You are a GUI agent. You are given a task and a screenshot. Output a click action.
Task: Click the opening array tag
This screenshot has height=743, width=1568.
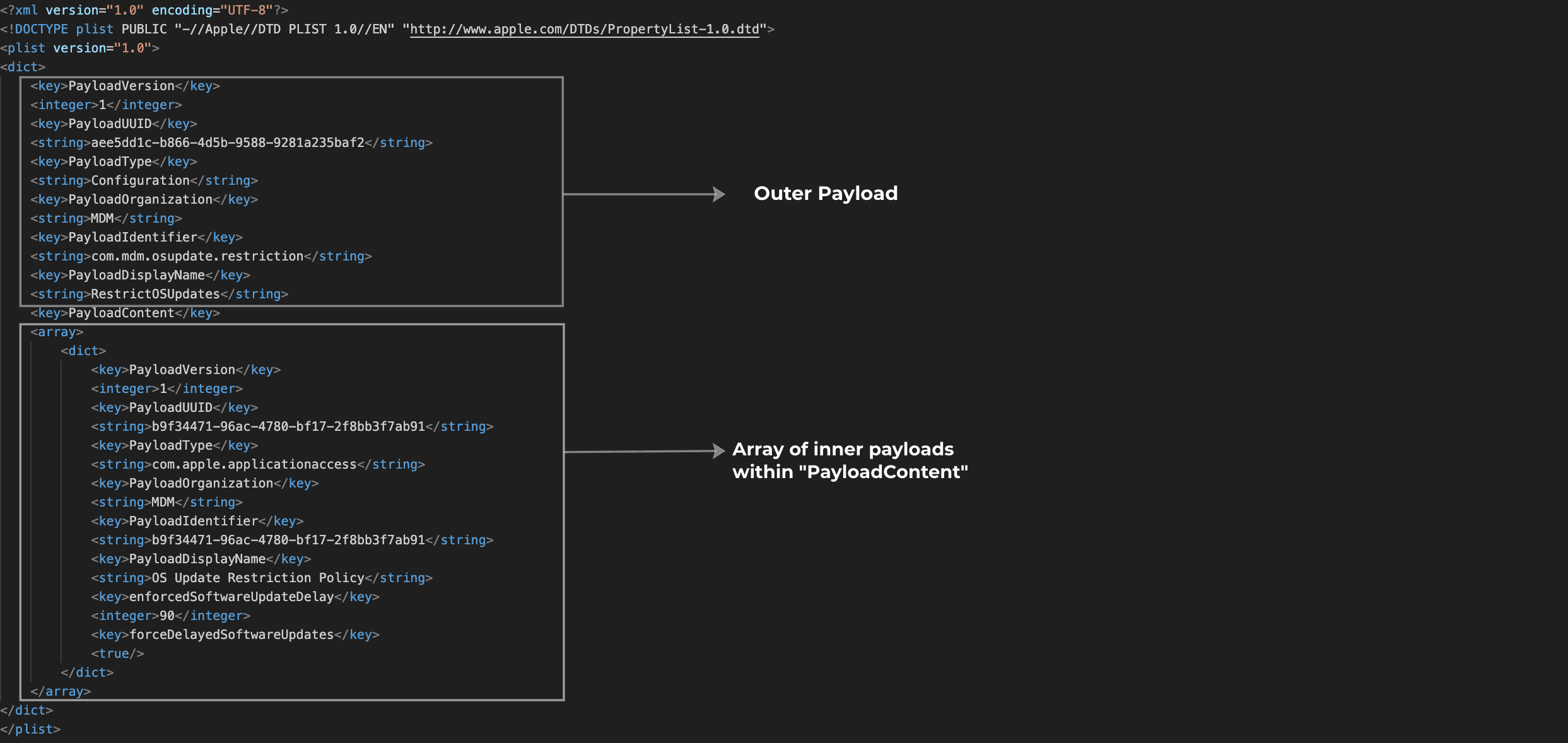click(x=57, y=332)
